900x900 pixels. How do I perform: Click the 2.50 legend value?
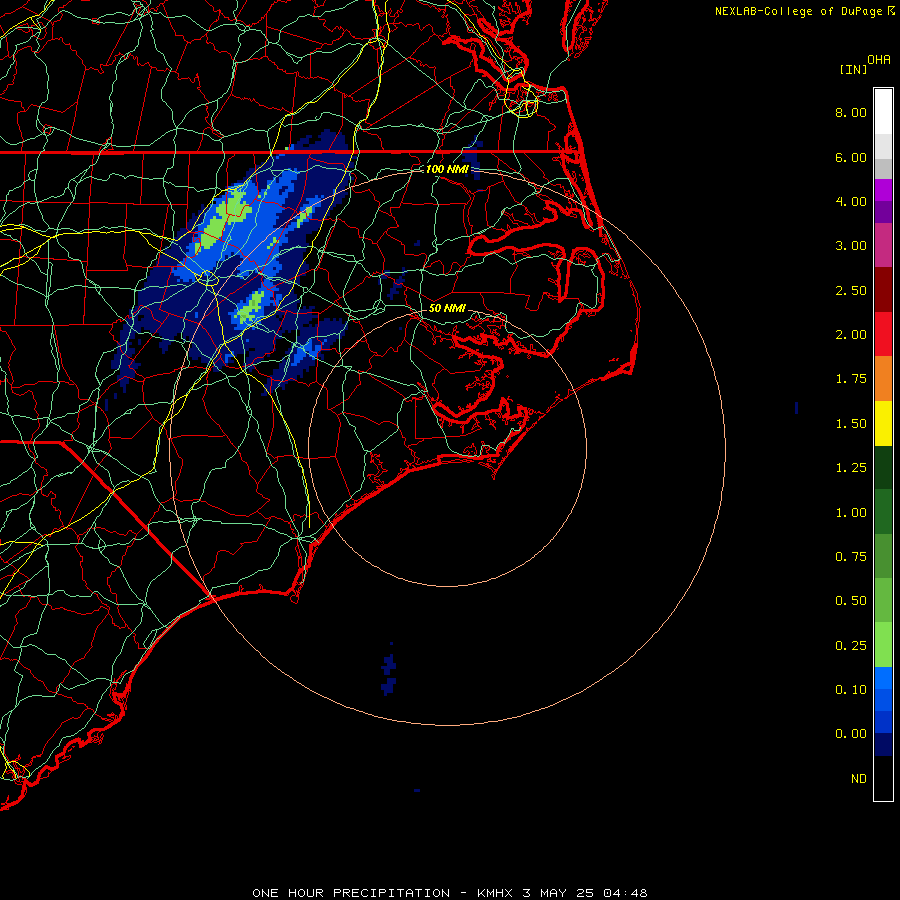[x=851, y=290]
